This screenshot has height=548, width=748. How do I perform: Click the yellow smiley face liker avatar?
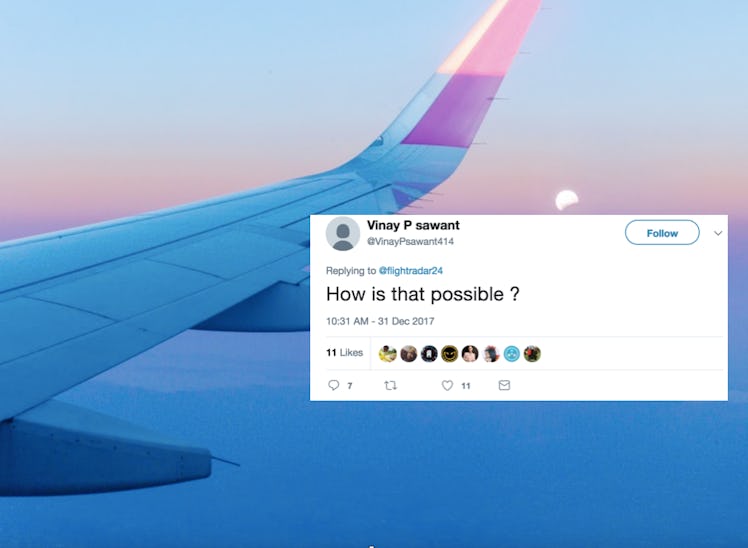pos(449,353)
